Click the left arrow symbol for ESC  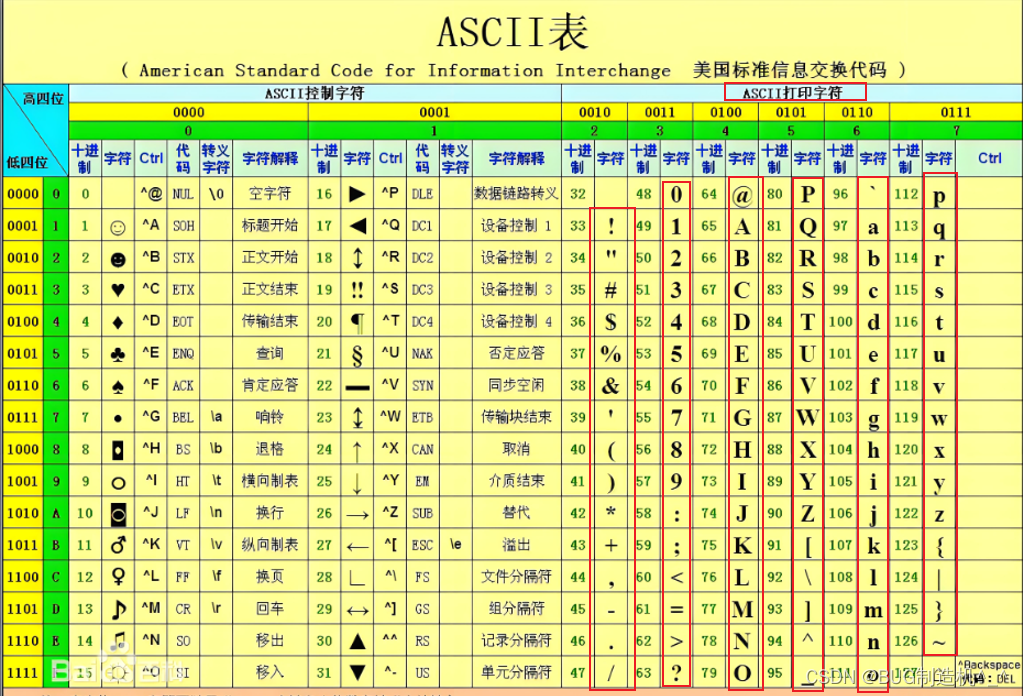[357, 545]
